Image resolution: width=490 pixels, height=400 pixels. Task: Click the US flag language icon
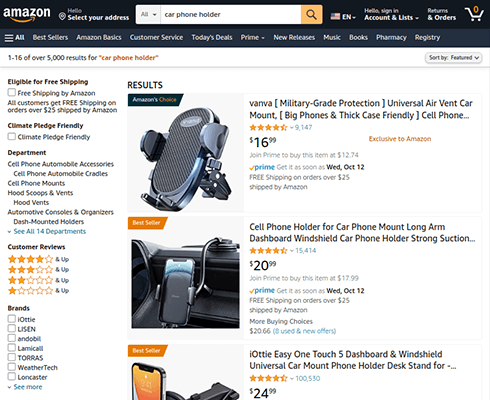pyautogui.click(x=335, y=16)
